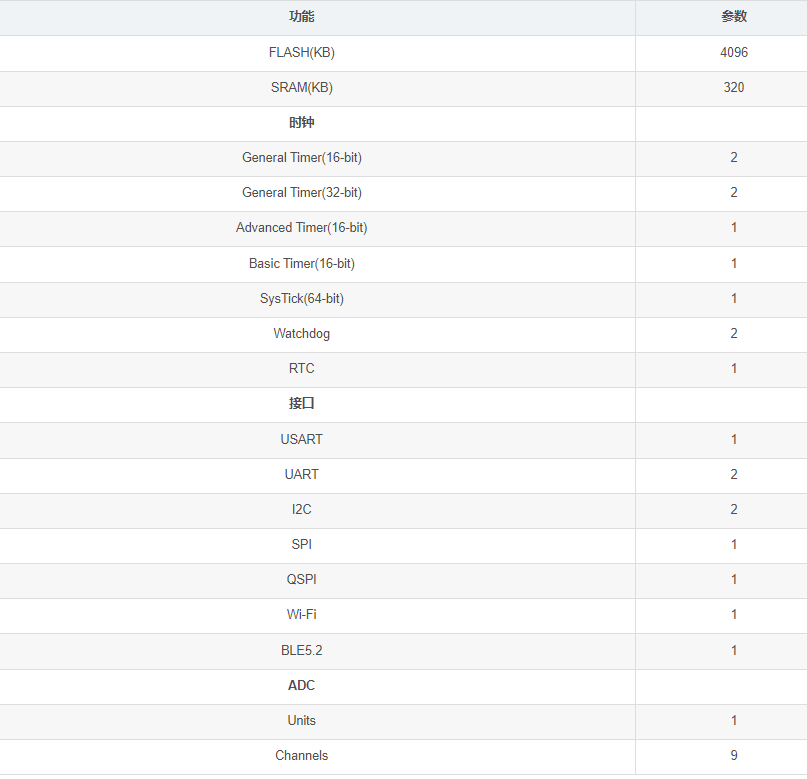The width and height of the screenshot is (807, 779).
Task: Click the 接口 section heading
Action: click(x=302, y=403)
